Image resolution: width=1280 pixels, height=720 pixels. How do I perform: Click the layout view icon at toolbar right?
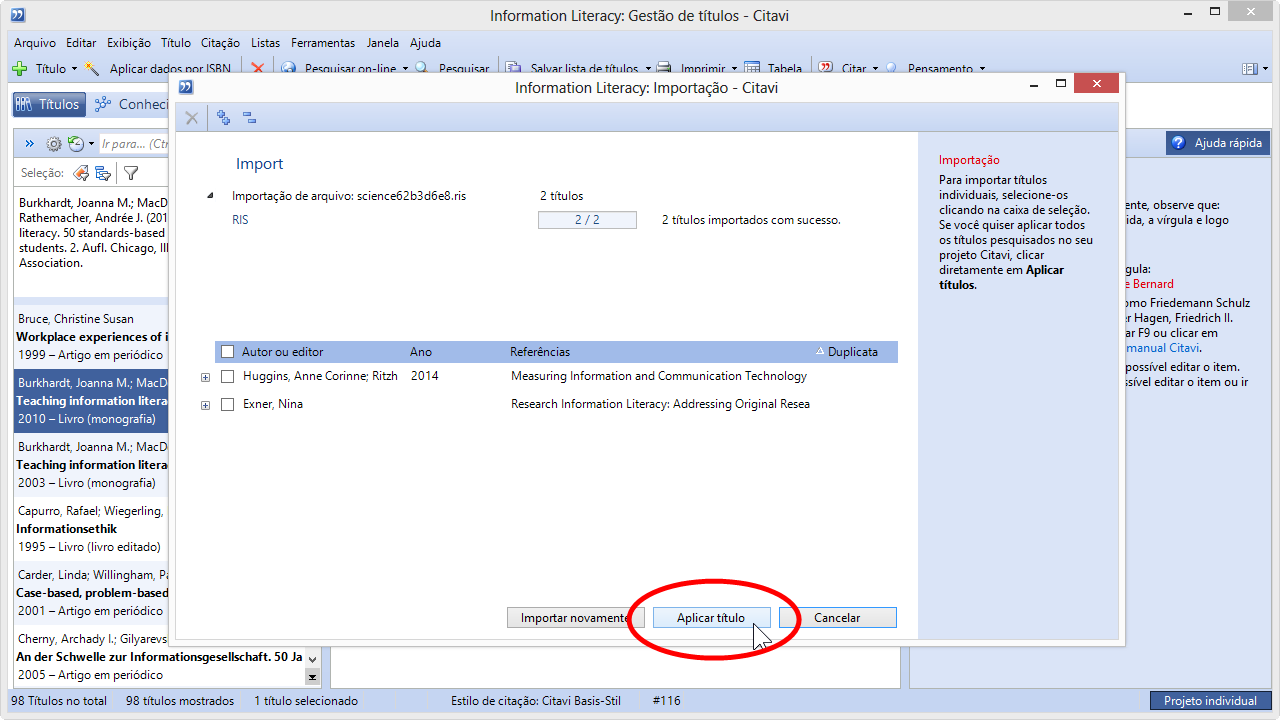coord(1249,69)
